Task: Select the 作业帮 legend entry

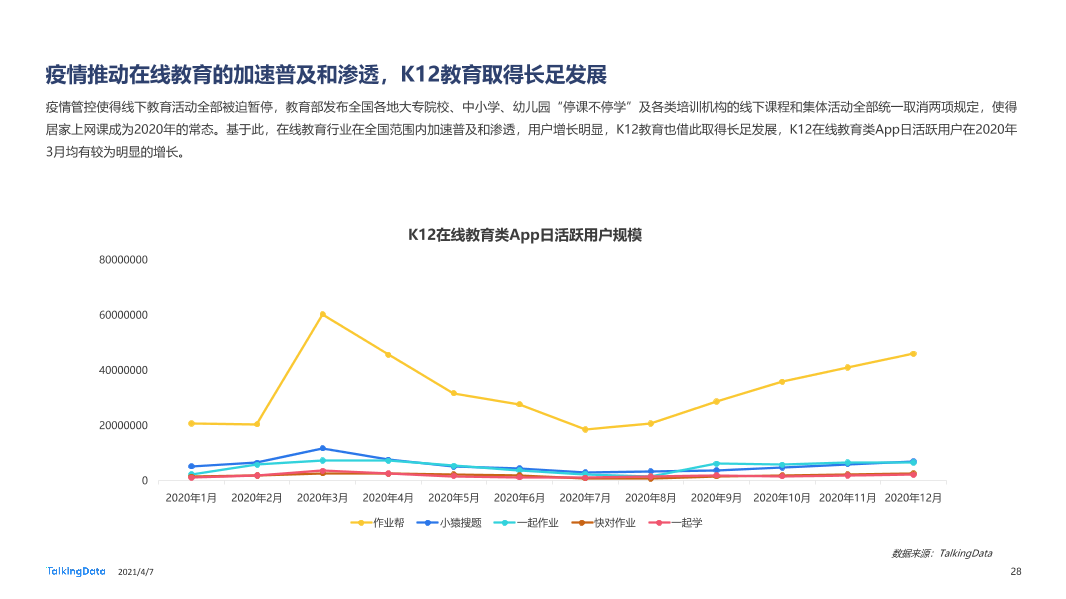Action: coord(377,523)
